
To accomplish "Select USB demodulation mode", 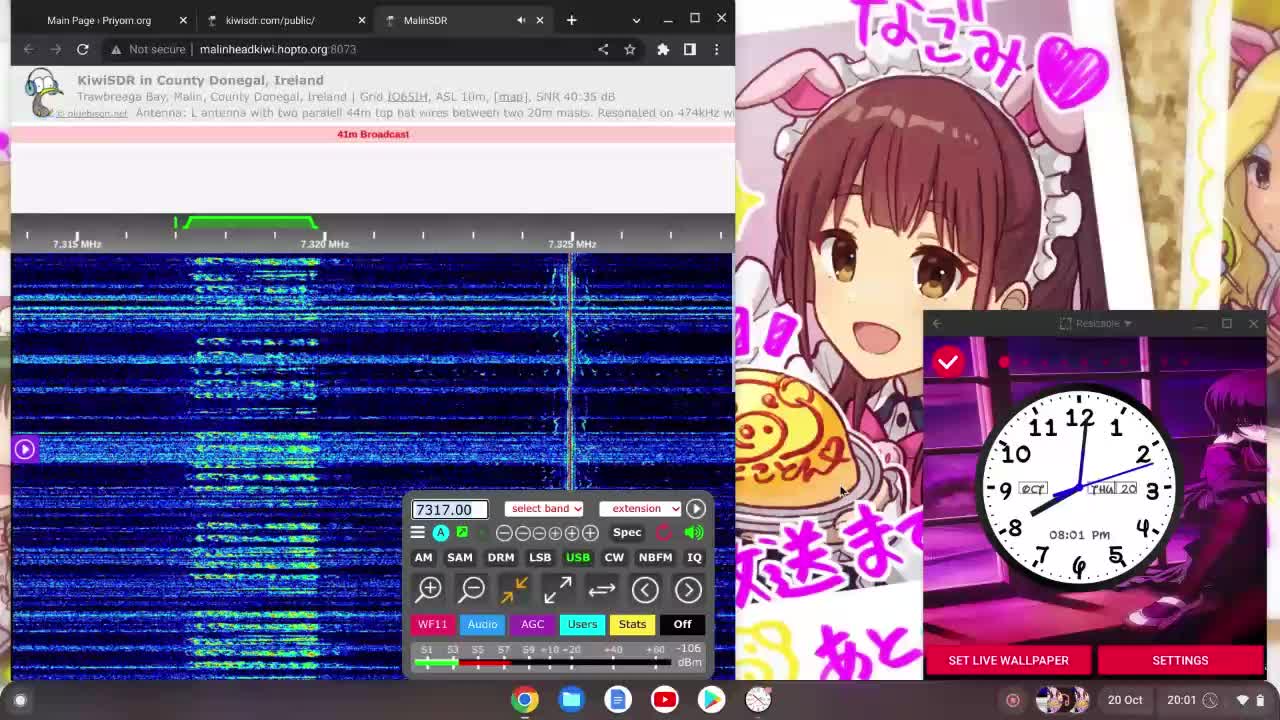I will [578, 557].
